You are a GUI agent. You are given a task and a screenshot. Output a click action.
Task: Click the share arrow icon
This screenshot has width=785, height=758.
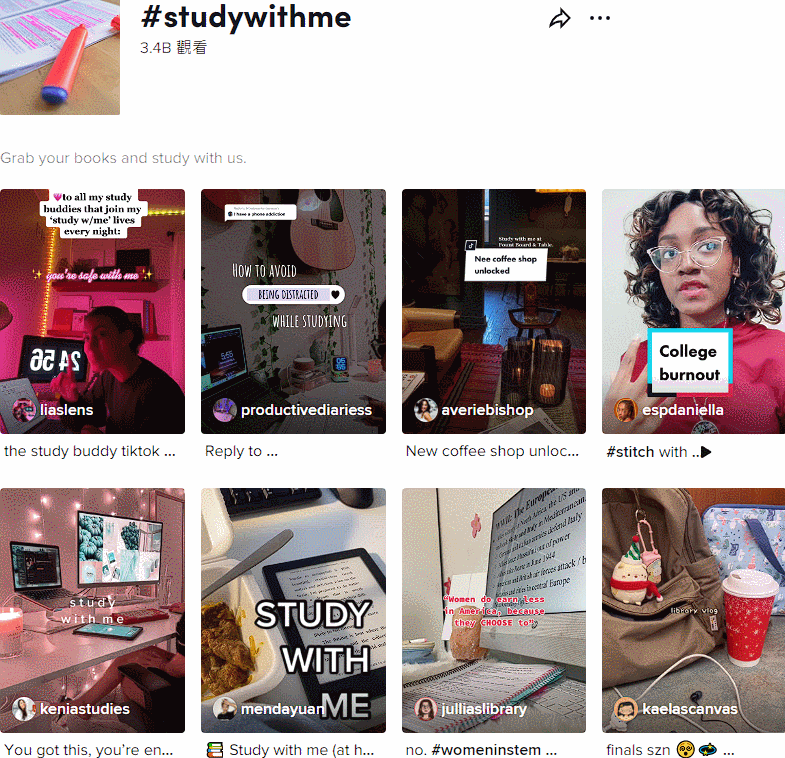(x=559, y=19)
